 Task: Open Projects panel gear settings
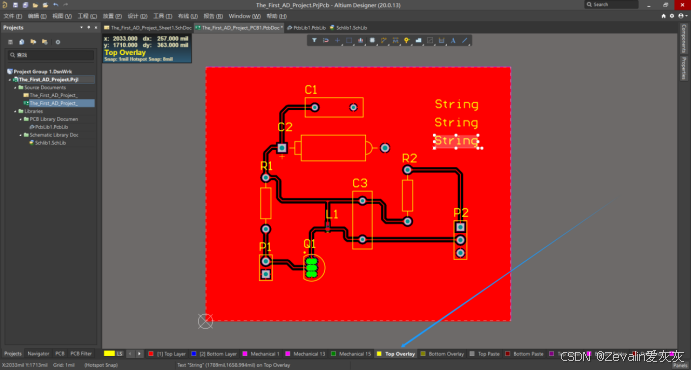point(58,42)
